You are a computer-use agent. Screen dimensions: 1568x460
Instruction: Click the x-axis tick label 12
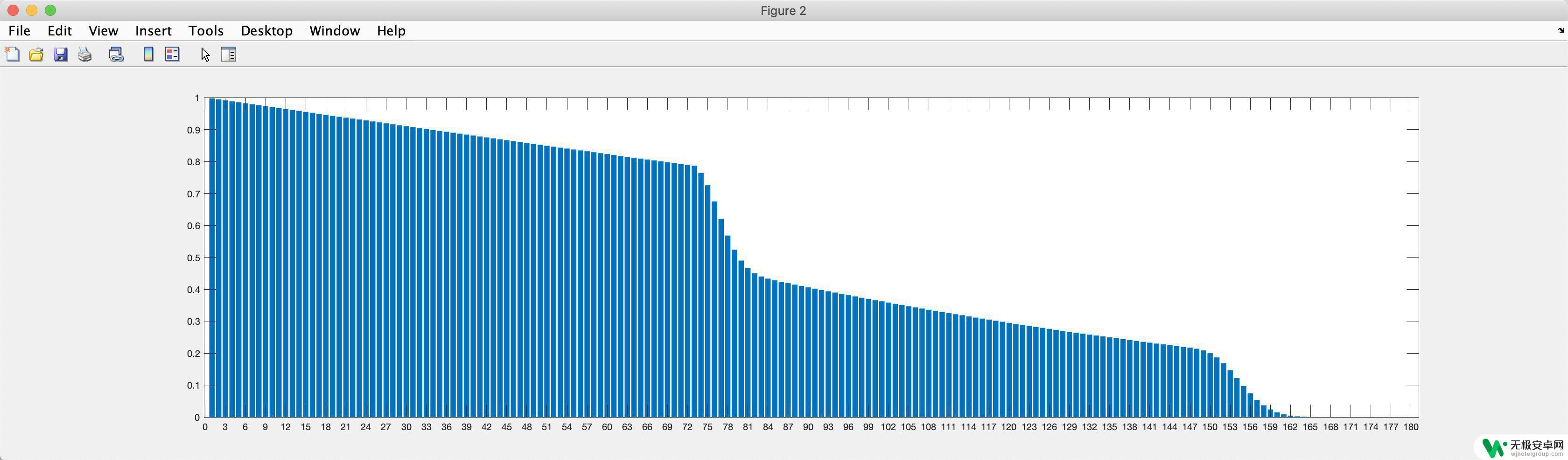click(x=286, y=427)
